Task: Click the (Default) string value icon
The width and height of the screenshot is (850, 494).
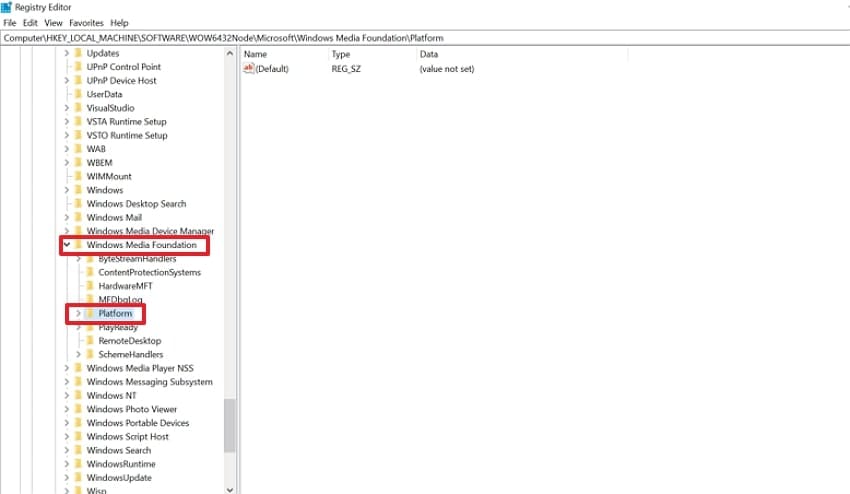Action: (249, 68)
